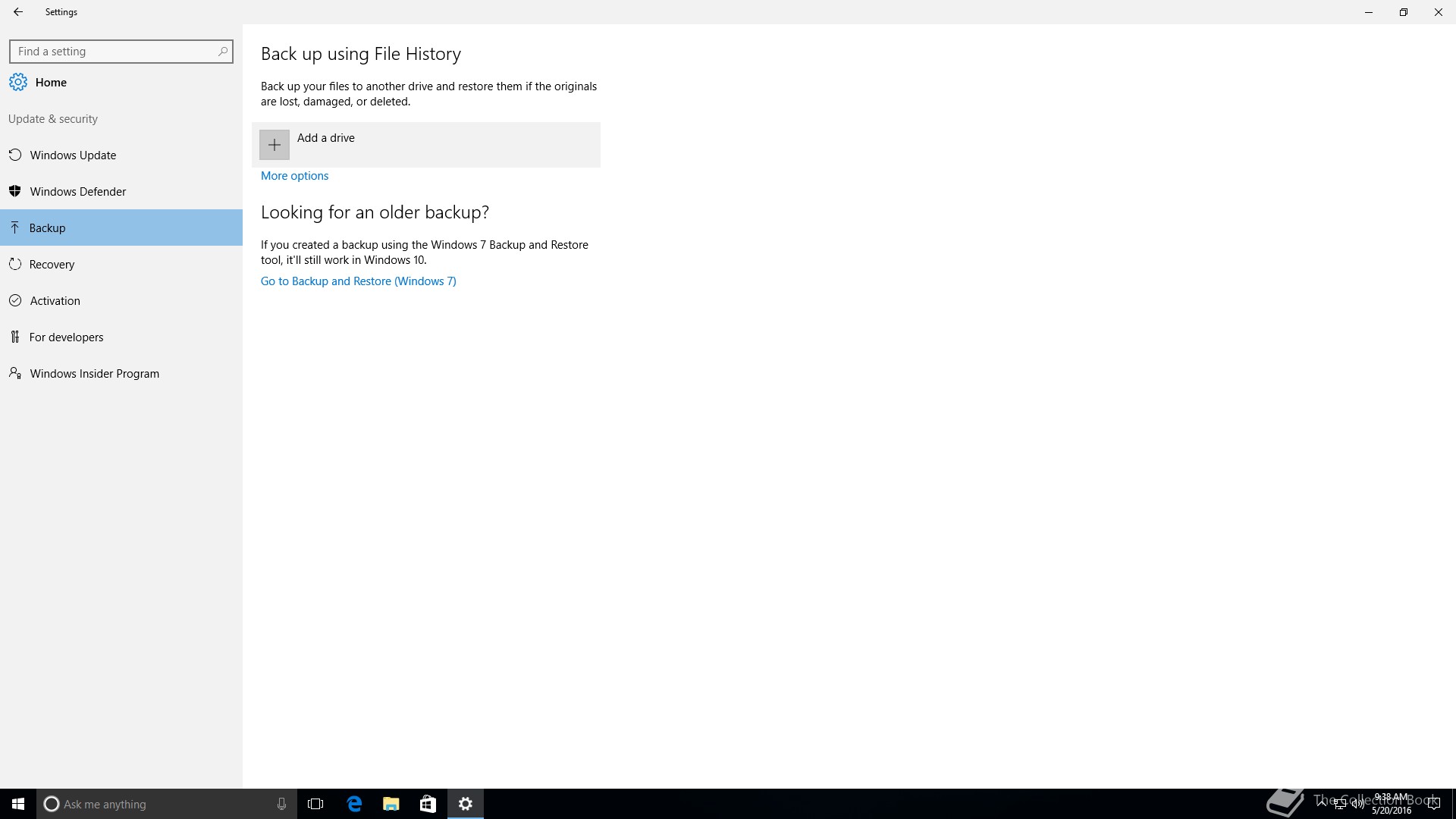Select Windows Defender in sidebar

[121, 191]
